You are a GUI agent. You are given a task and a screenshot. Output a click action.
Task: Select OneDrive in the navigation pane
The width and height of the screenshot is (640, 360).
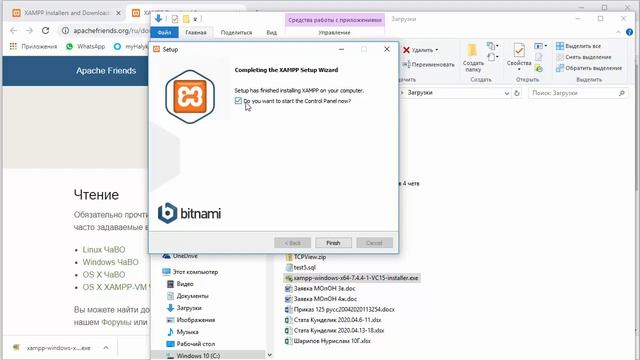180,256
